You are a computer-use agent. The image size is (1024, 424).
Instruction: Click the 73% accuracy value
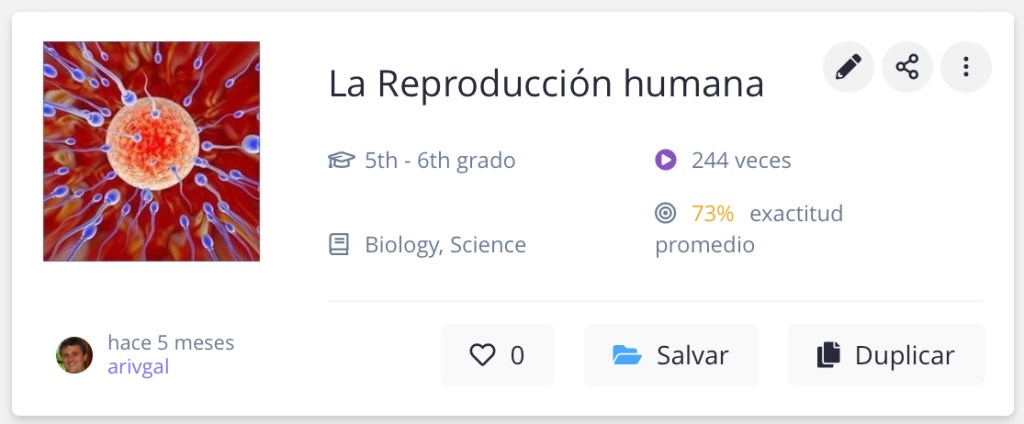(712, 213)
